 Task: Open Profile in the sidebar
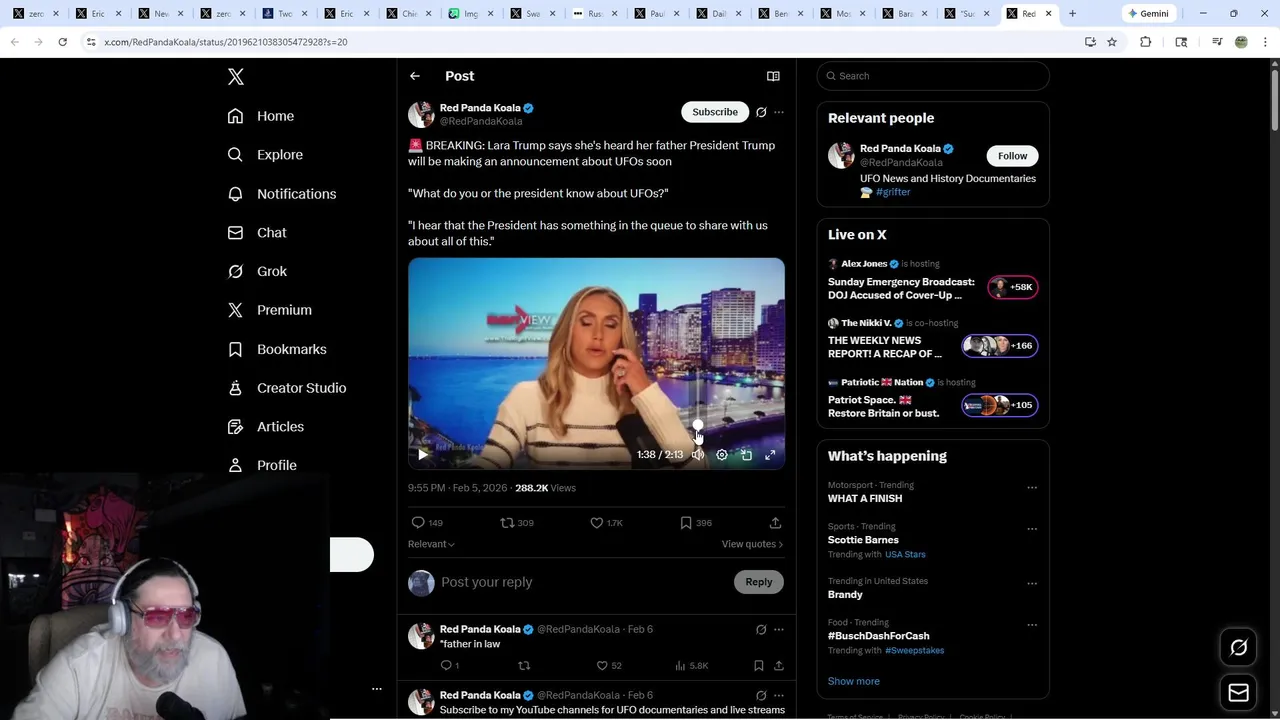coord(262,465)
